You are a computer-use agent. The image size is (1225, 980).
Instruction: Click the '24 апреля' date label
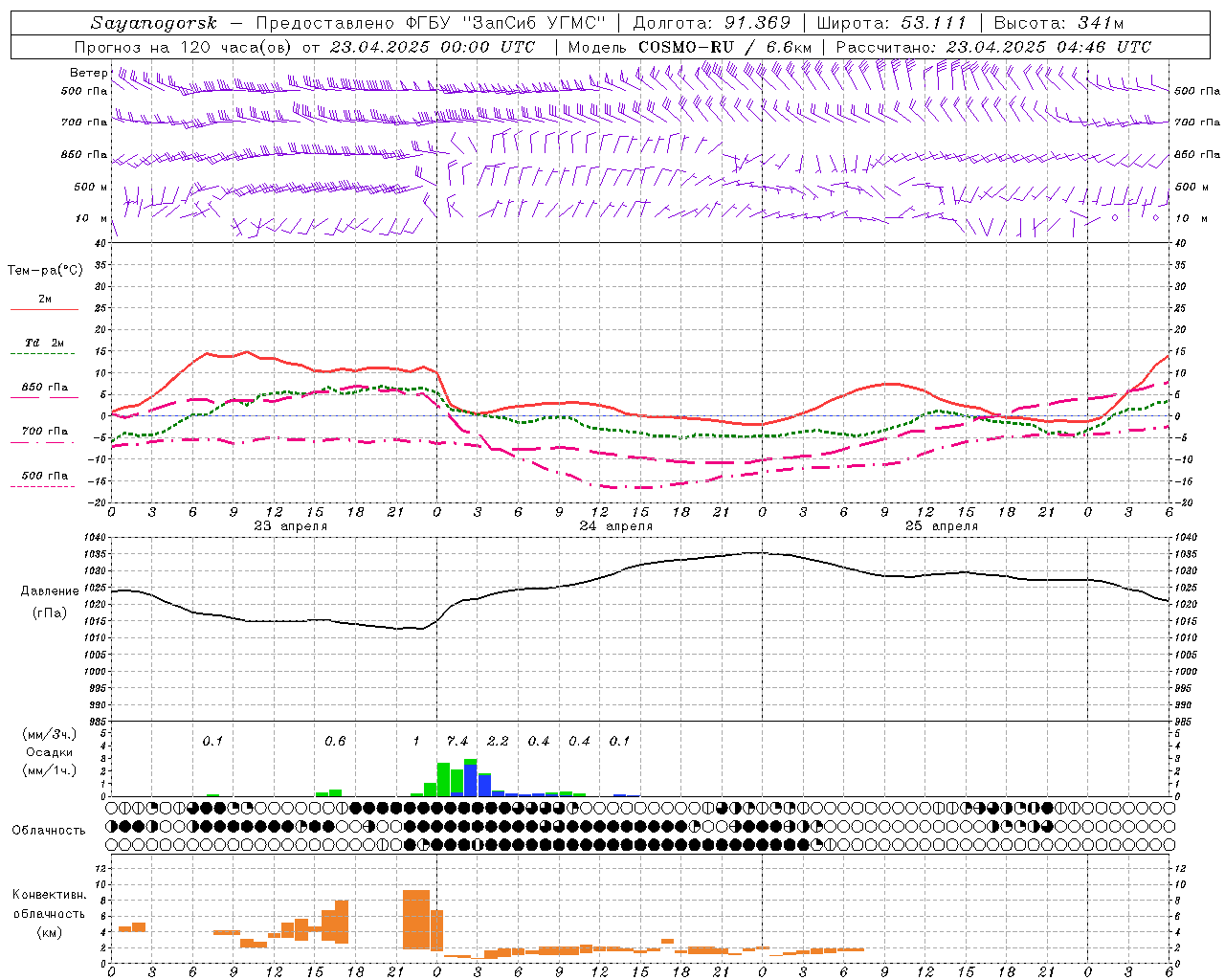[x=616, y=526]
